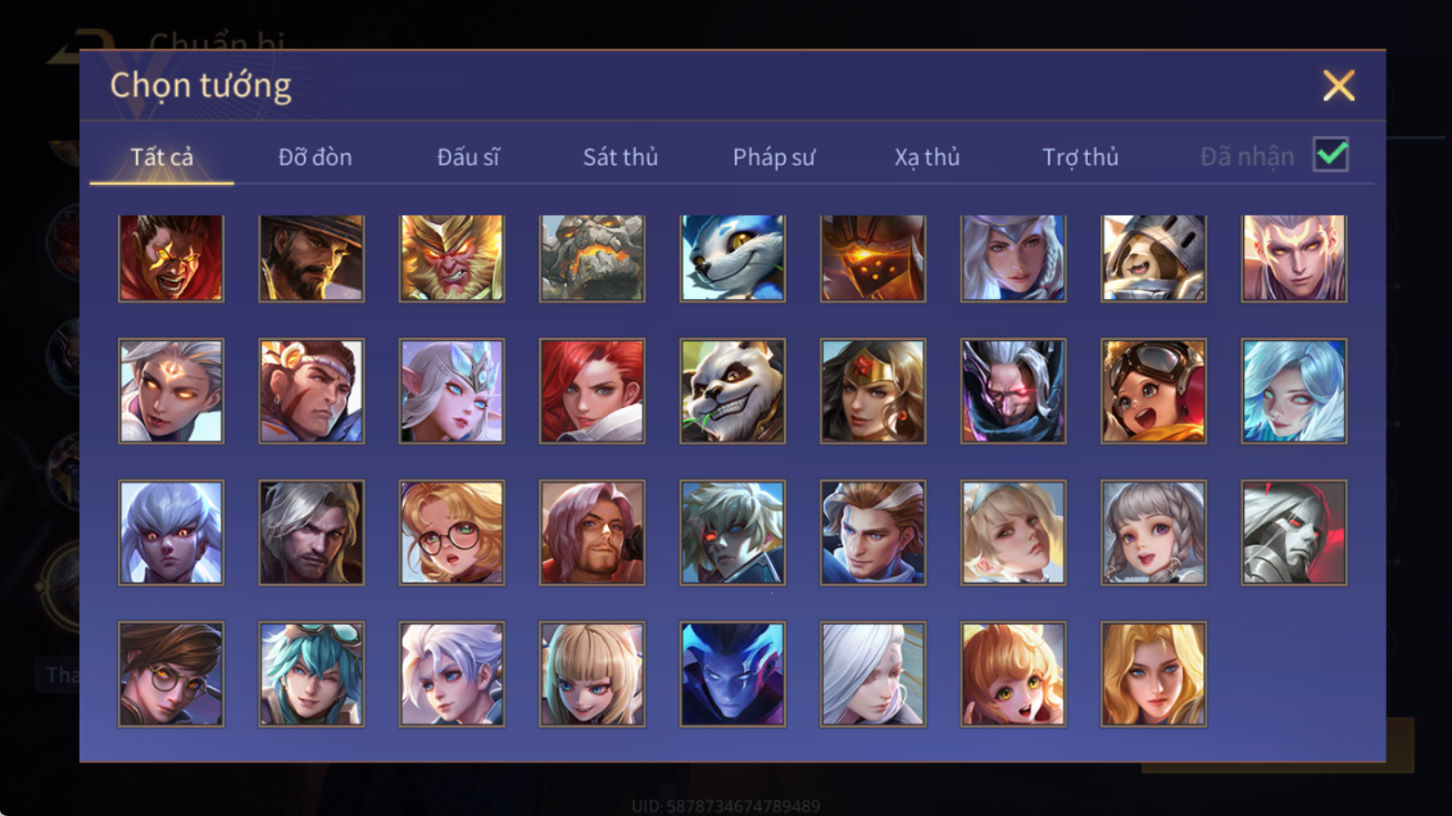Screen dimensions: 1452x816
Task: Pick the pilot girl wearing goggles
Action: pyautogui.click(x=1153, y=391)
